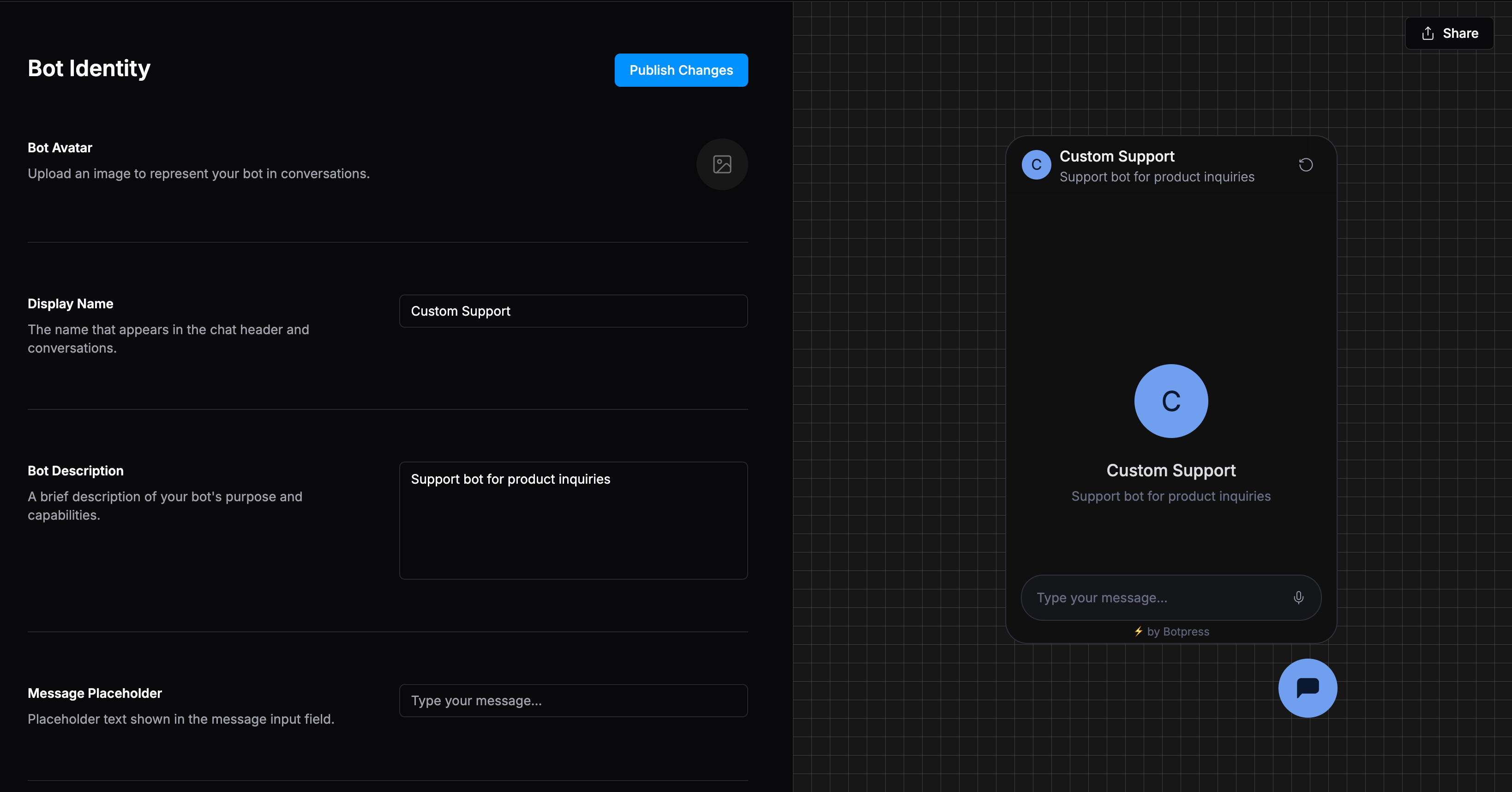Upload a bot avatar image
The image size is (1512, 792).
click(722, 164)
